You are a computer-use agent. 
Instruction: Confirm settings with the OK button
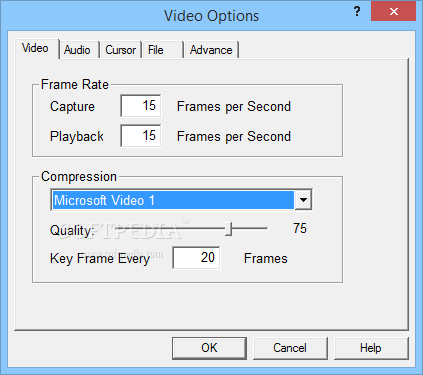[209, 348]
